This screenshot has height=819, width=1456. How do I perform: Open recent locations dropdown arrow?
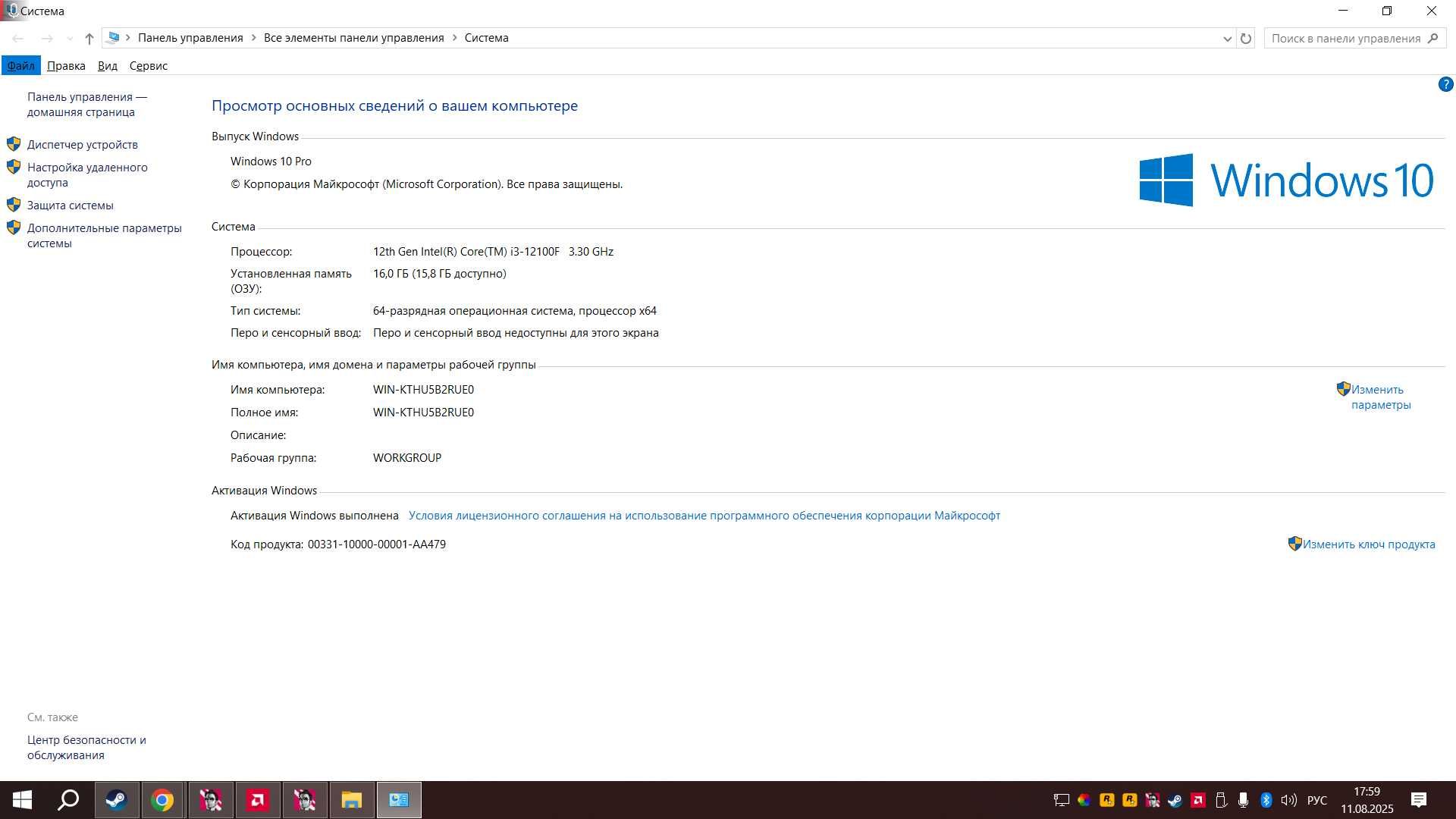70,38
